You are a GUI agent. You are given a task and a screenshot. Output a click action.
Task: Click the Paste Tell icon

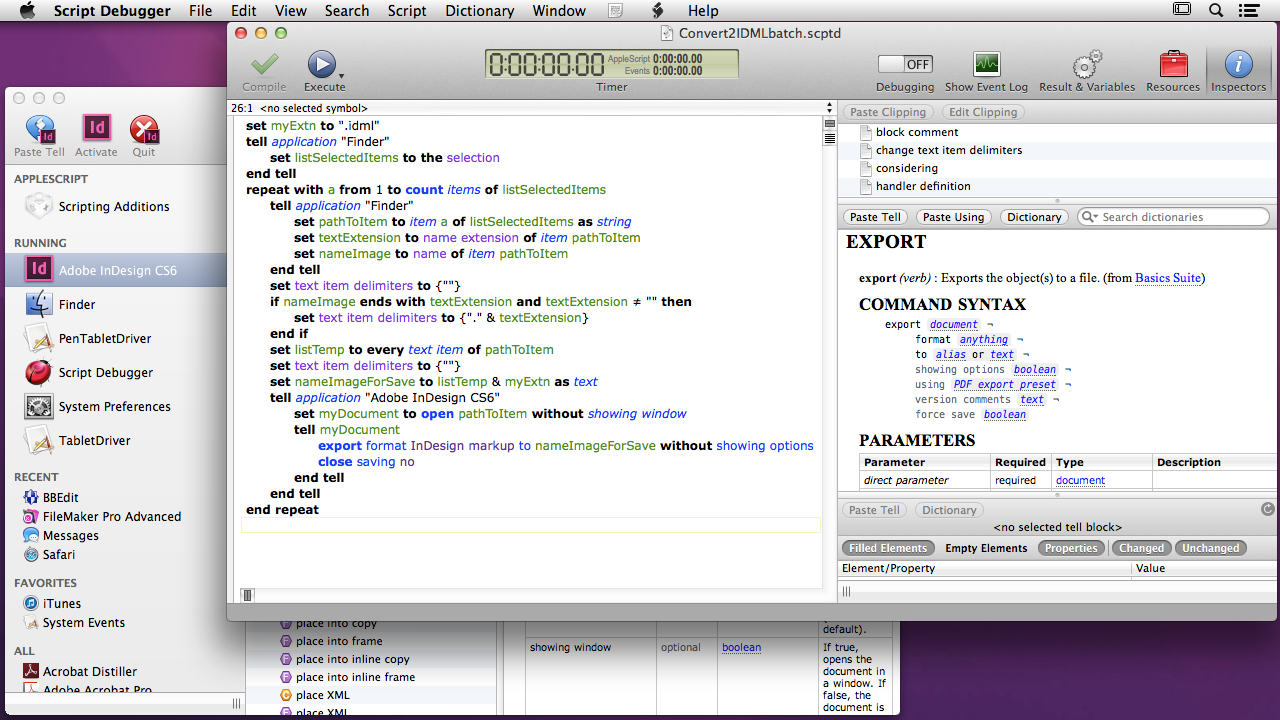[x=40, y=130]
